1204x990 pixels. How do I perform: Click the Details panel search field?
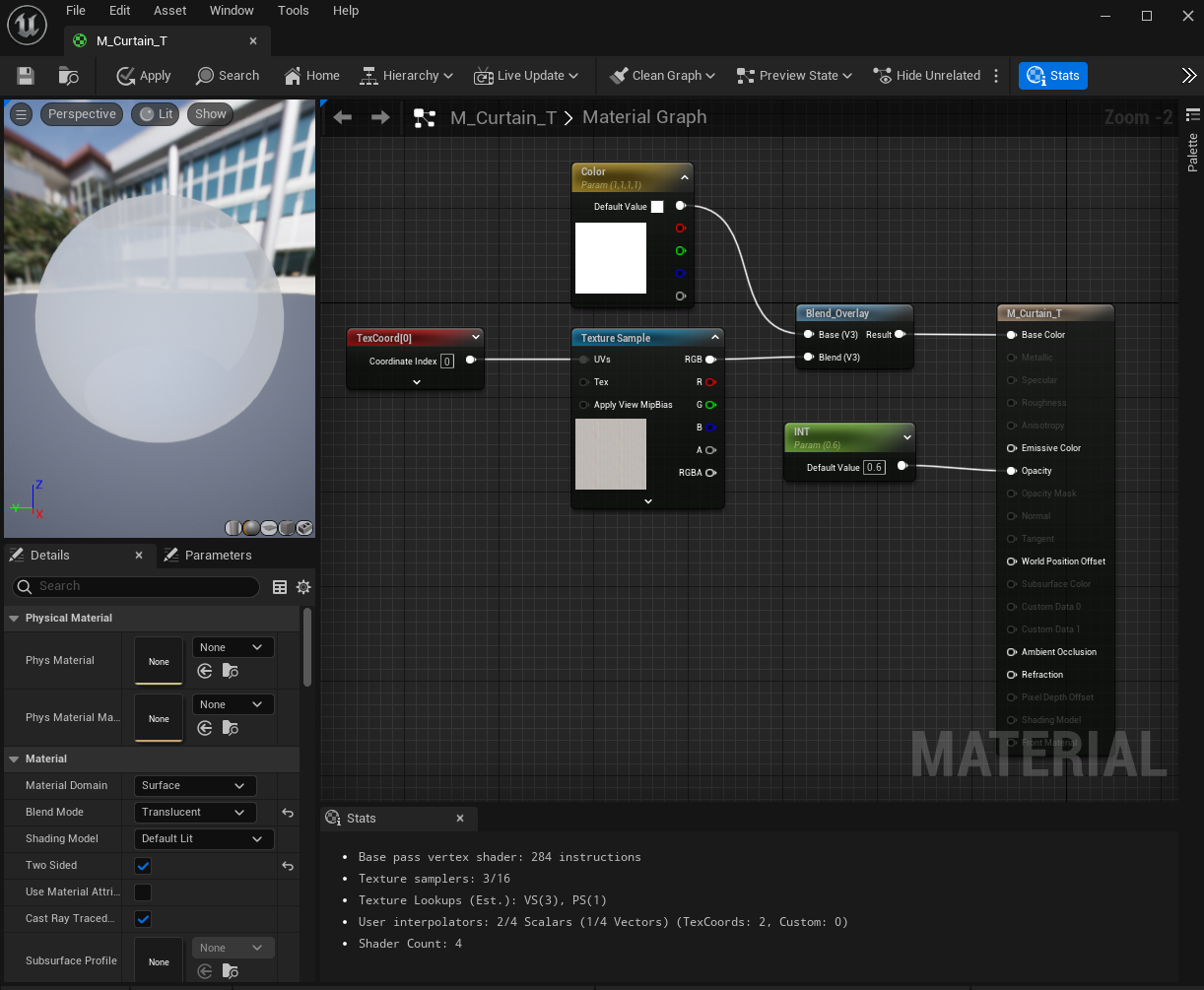[x=136, y=587]
